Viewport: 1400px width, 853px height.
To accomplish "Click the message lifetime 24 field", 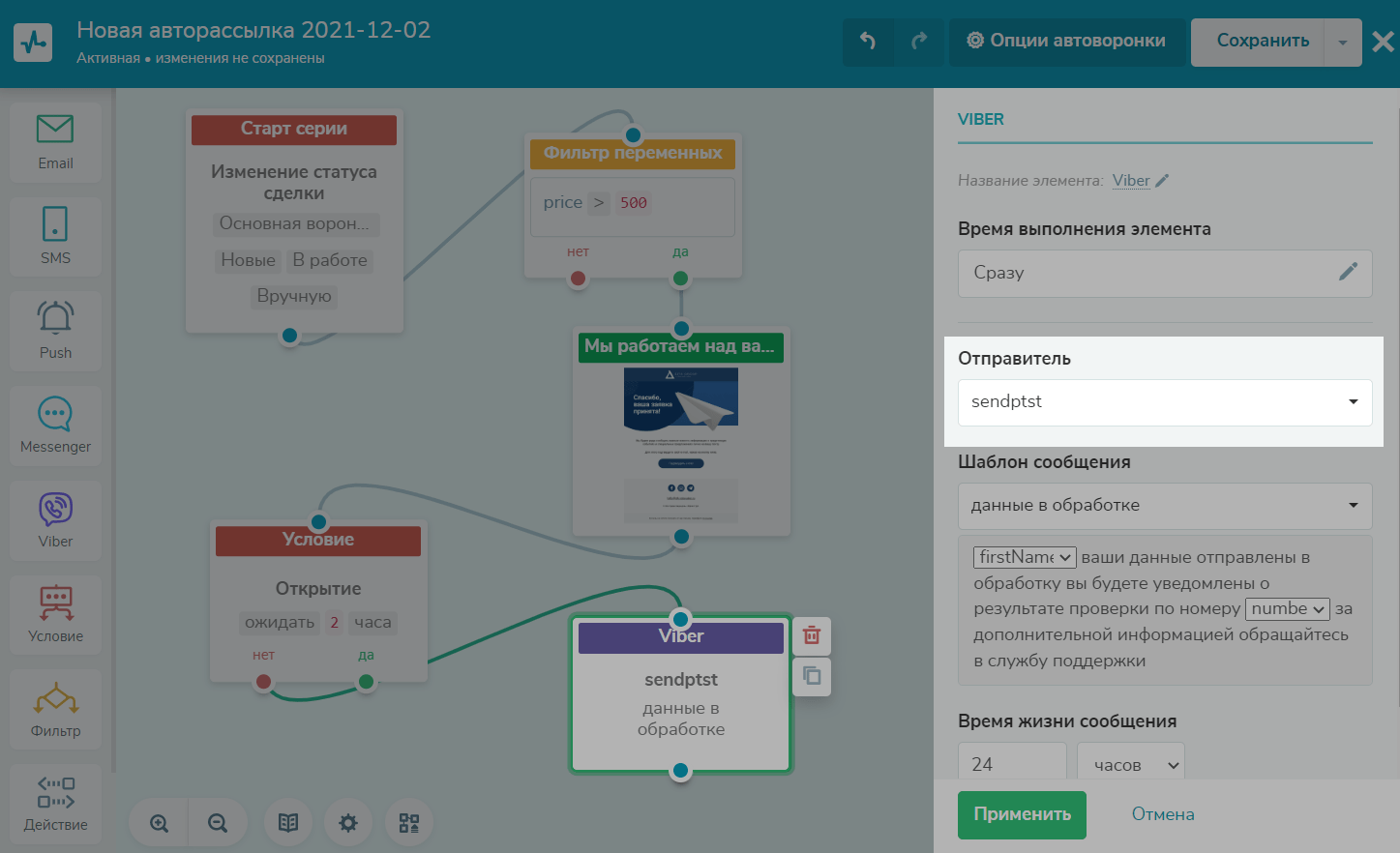I will (1011, 764).
